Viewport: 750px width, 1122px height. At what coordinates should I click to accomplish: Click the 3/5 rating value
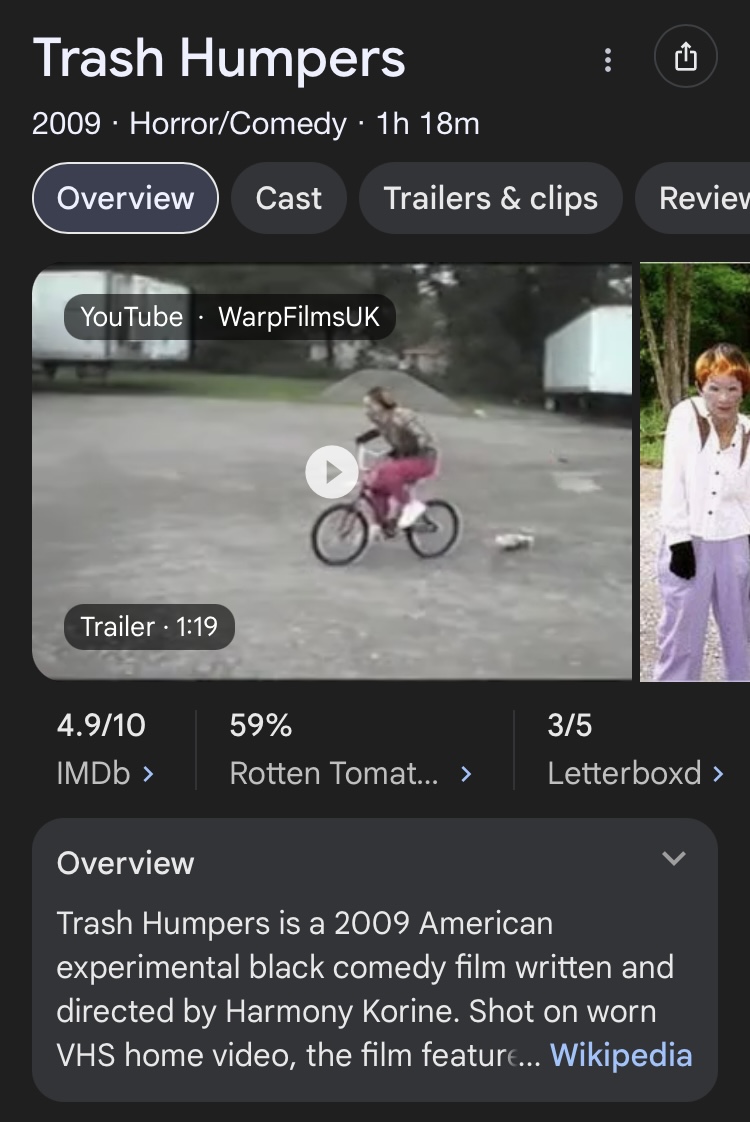tap(570, 726)
